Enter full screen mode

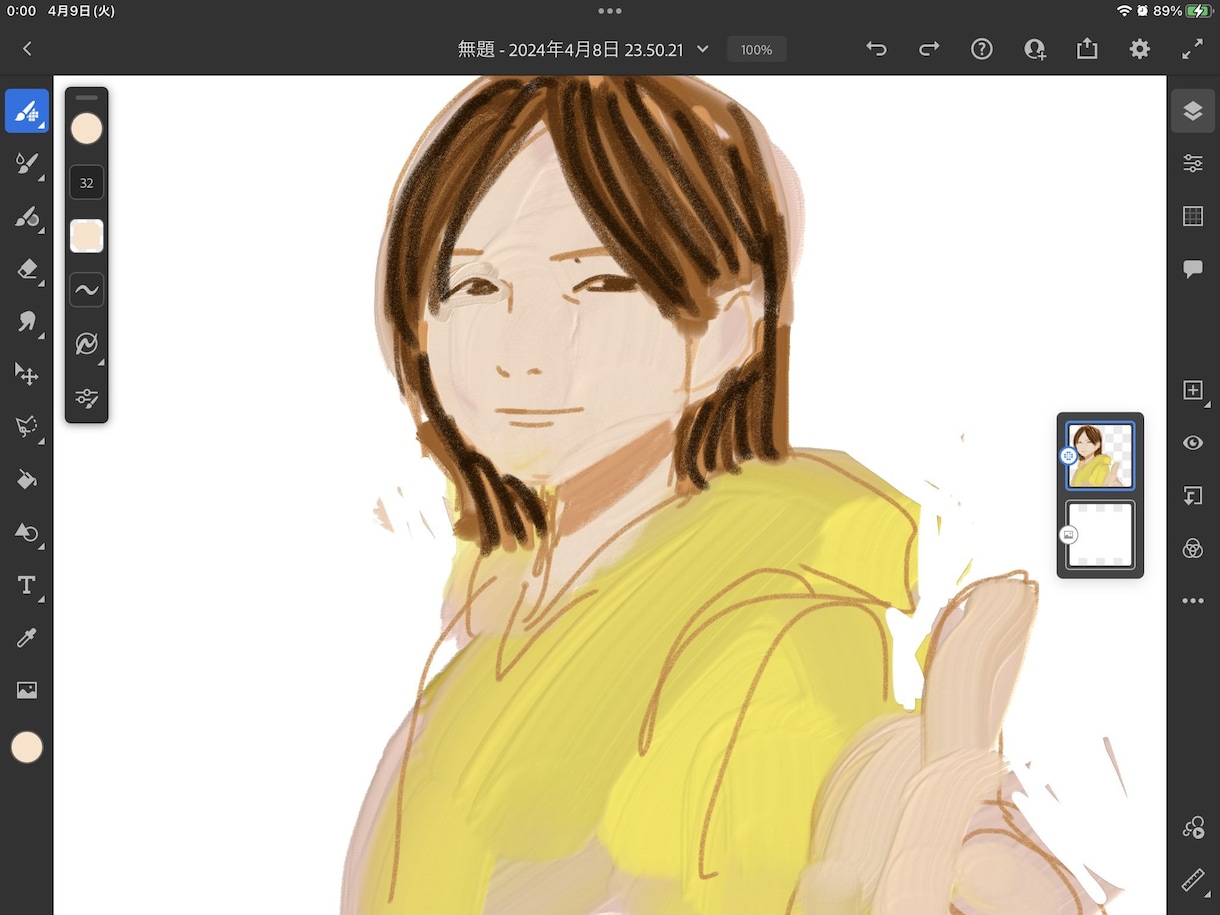click(x=1193, y=49)
